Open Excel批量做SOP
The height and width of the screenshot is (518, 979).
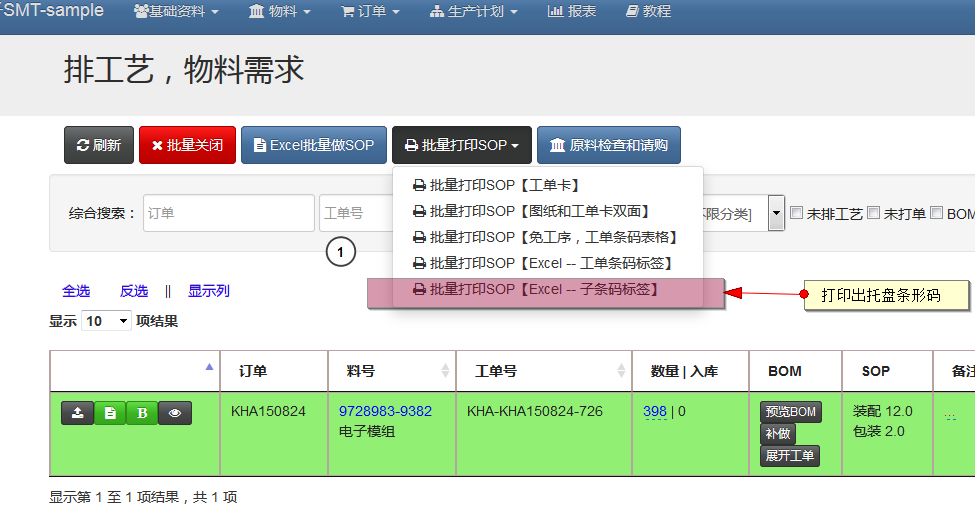coord(312,145)
